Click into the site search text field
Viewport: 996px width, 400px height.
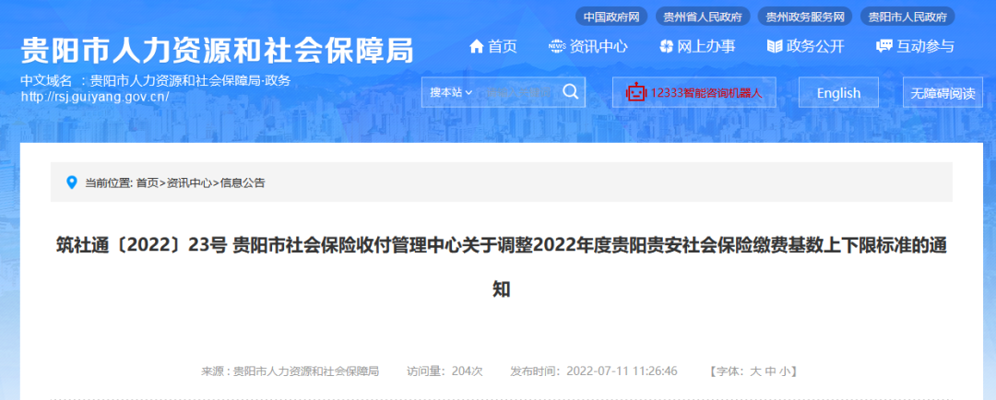coord(518,93)
